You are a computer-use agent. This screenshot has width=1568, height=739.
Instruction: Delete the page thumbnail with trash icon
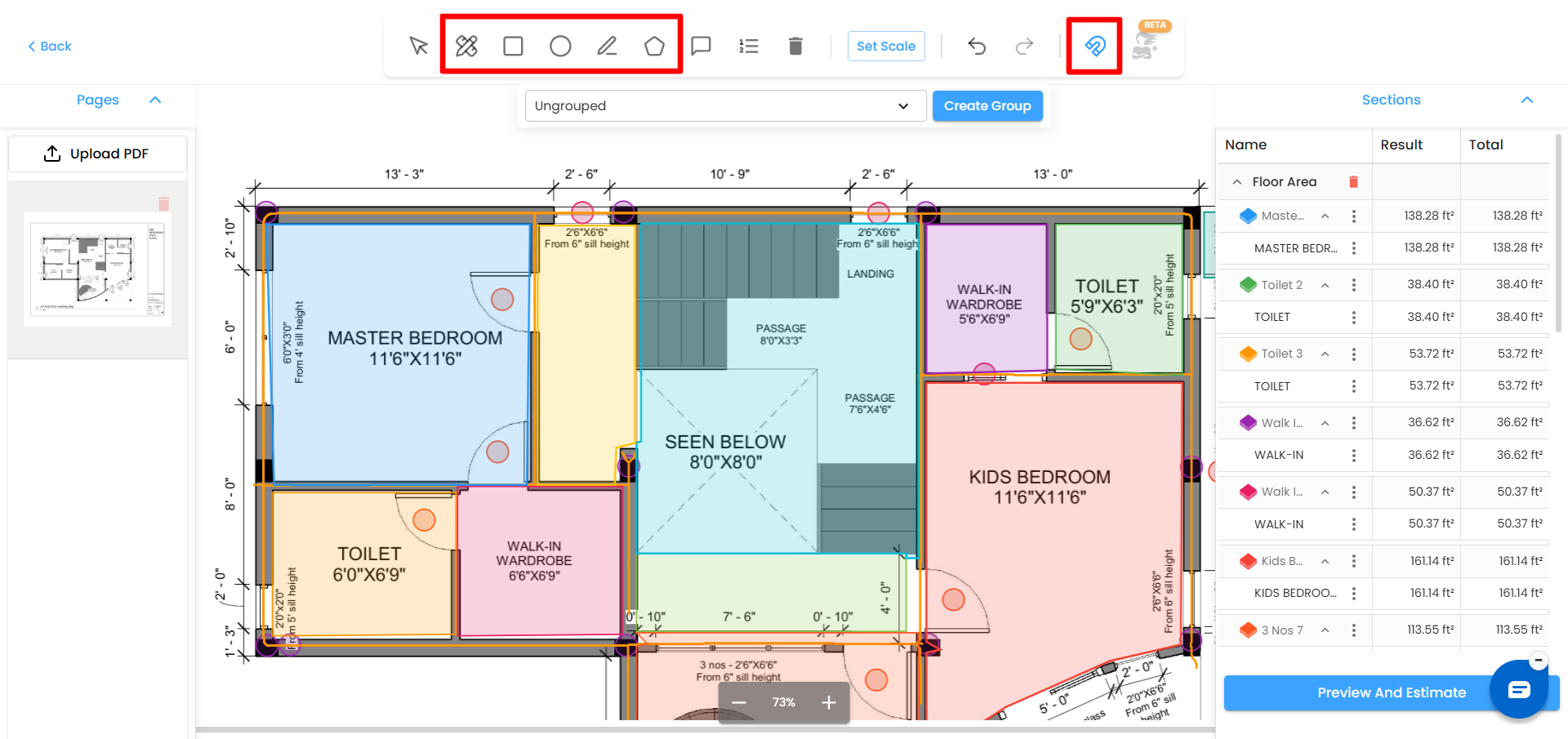pos(163,203)
